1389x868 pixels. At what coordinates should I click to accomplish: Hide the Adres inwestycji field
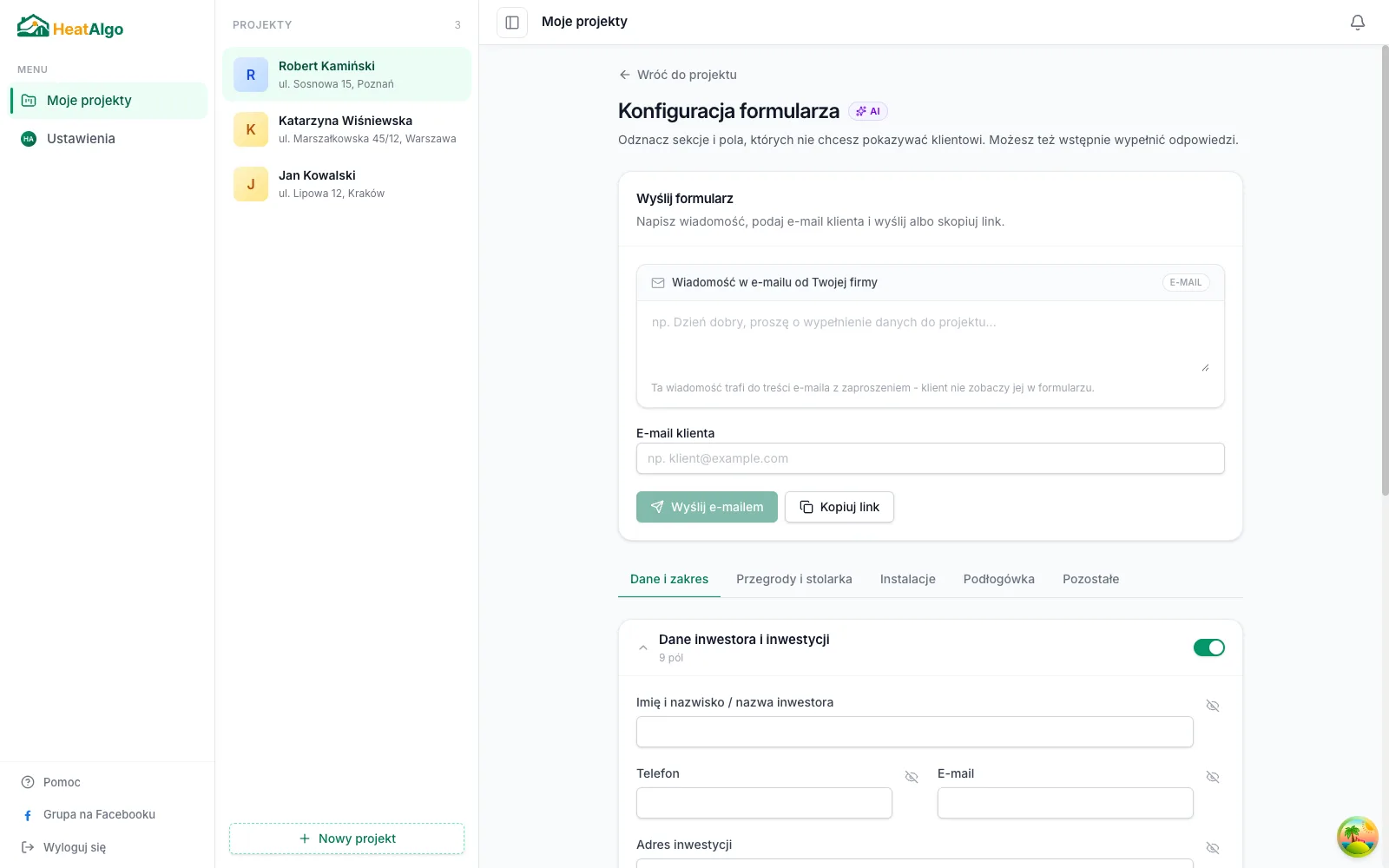click(x=1213, y=848)
